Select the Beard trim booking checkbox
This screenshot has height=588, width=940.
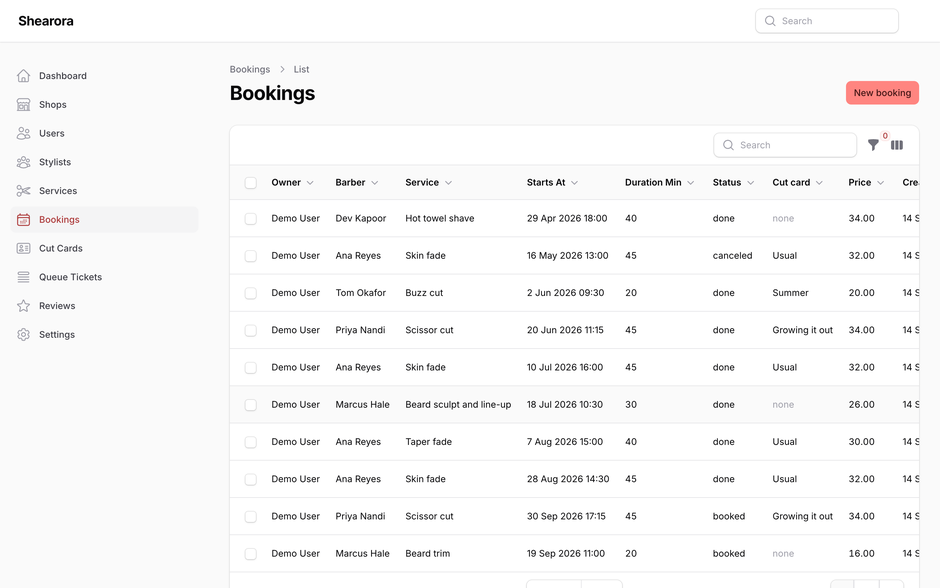pos(251,554)
